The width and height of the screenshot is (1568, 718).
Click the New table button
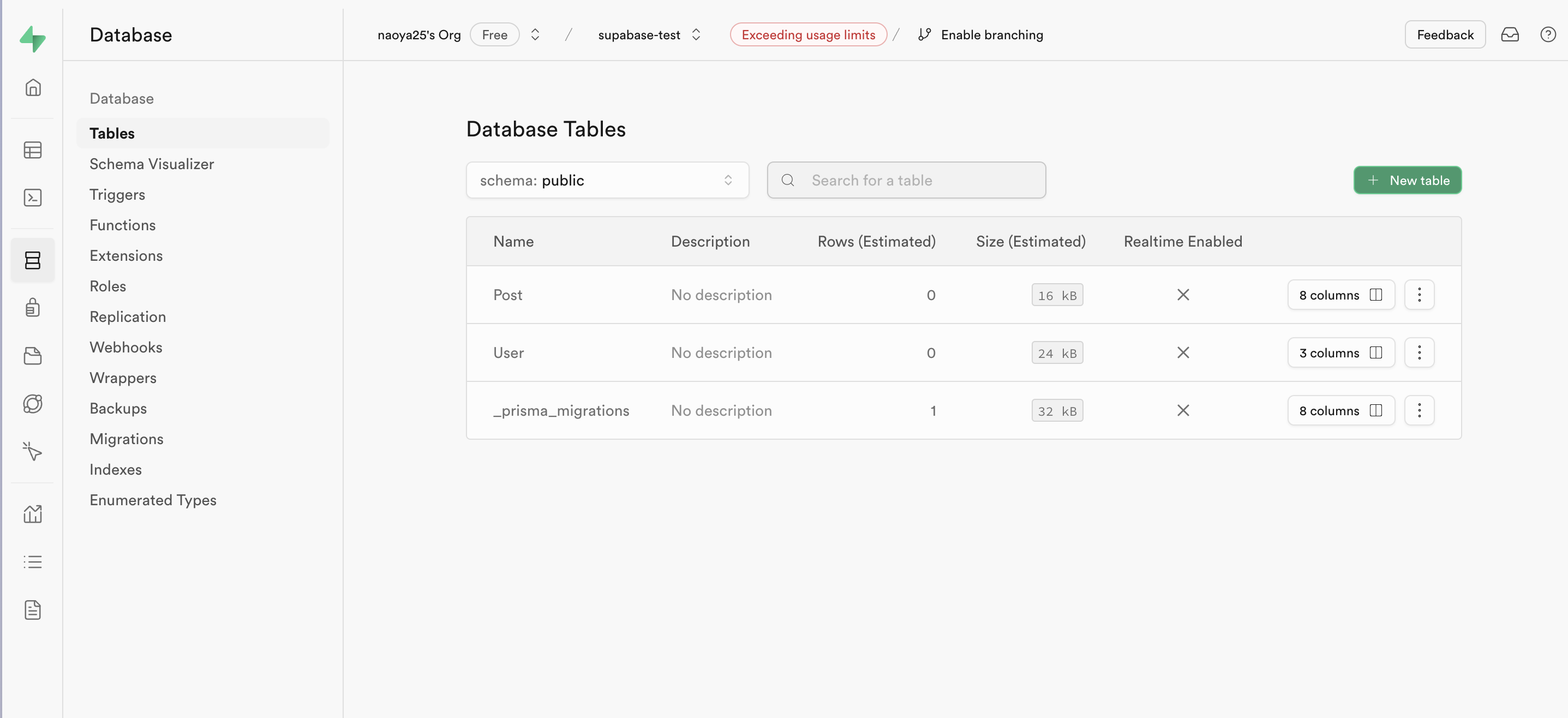(1407, 180)
